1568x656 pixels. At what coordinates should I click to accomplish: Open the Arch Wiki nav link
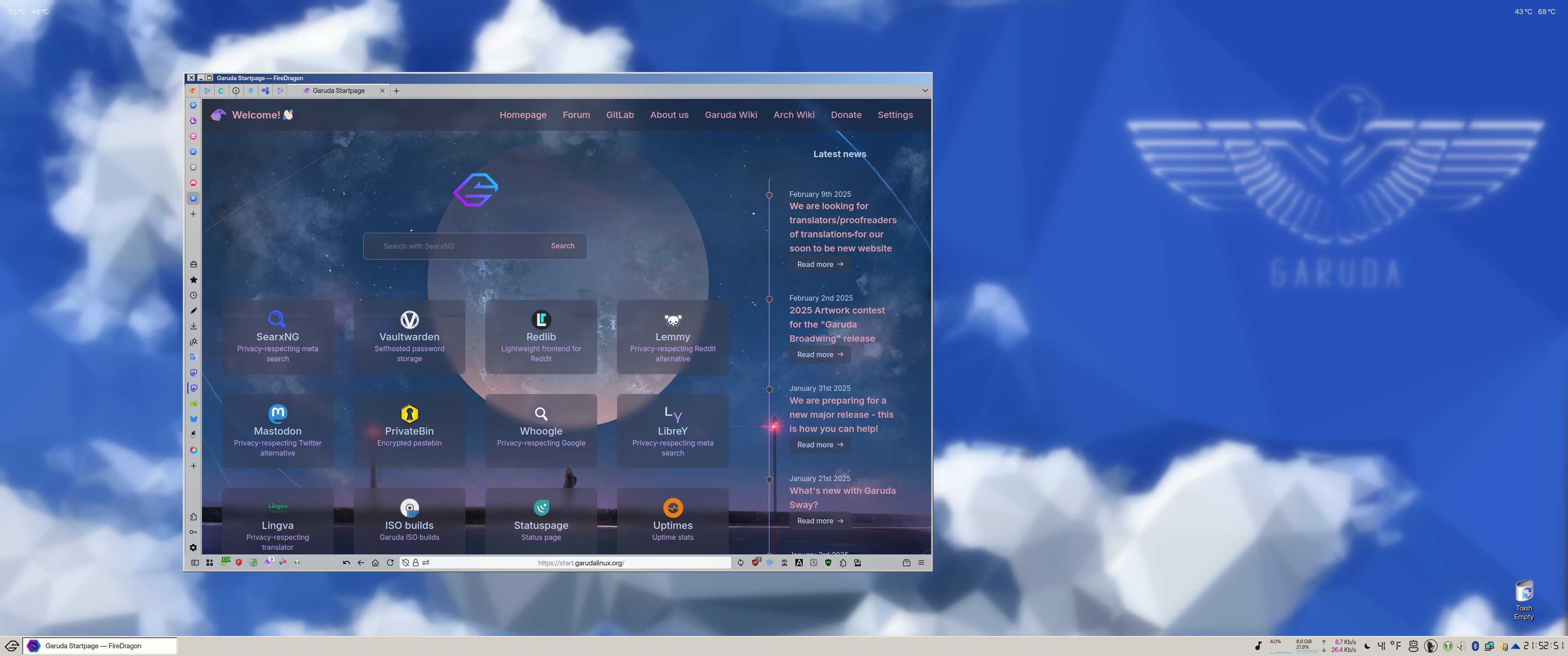click(794, 115)
